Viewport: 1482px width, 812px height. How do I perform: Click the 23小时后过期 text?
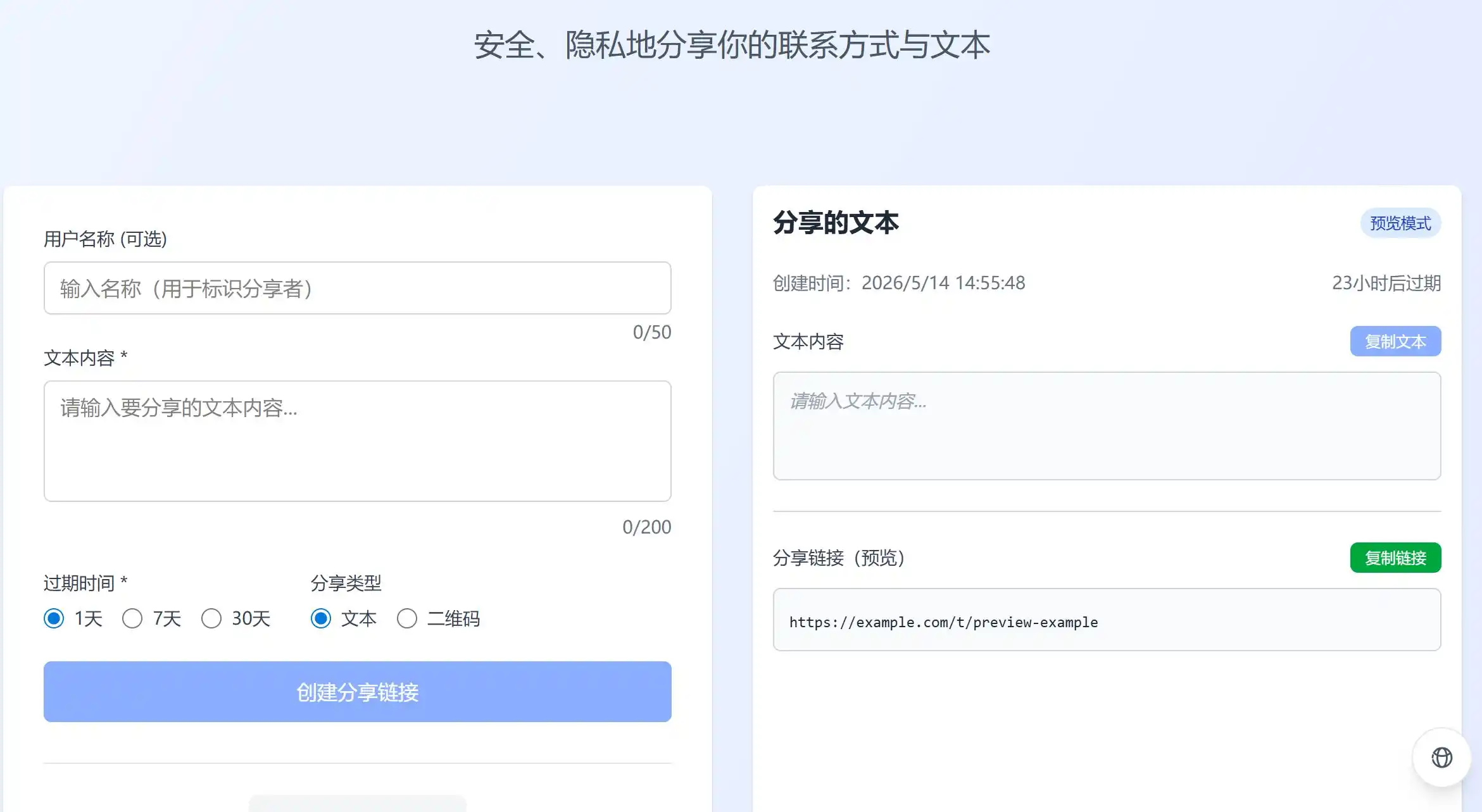tap(1386, 283)
